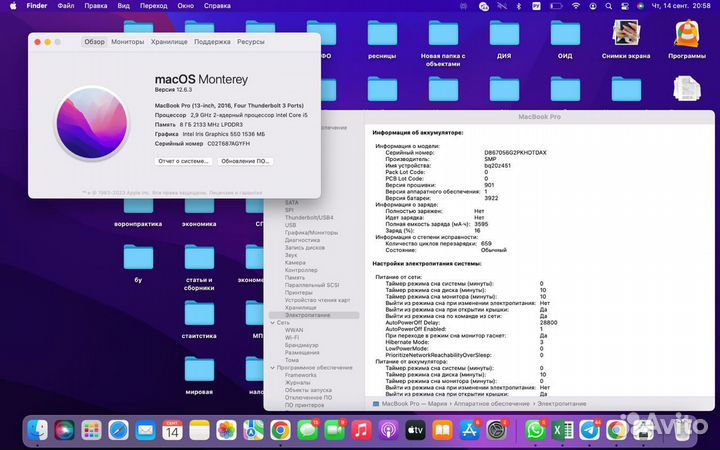This screenshot has width=720, height=450.
Task: Select Thunderbolt/USB4 in the sidebar
Action: click(309, 218)
